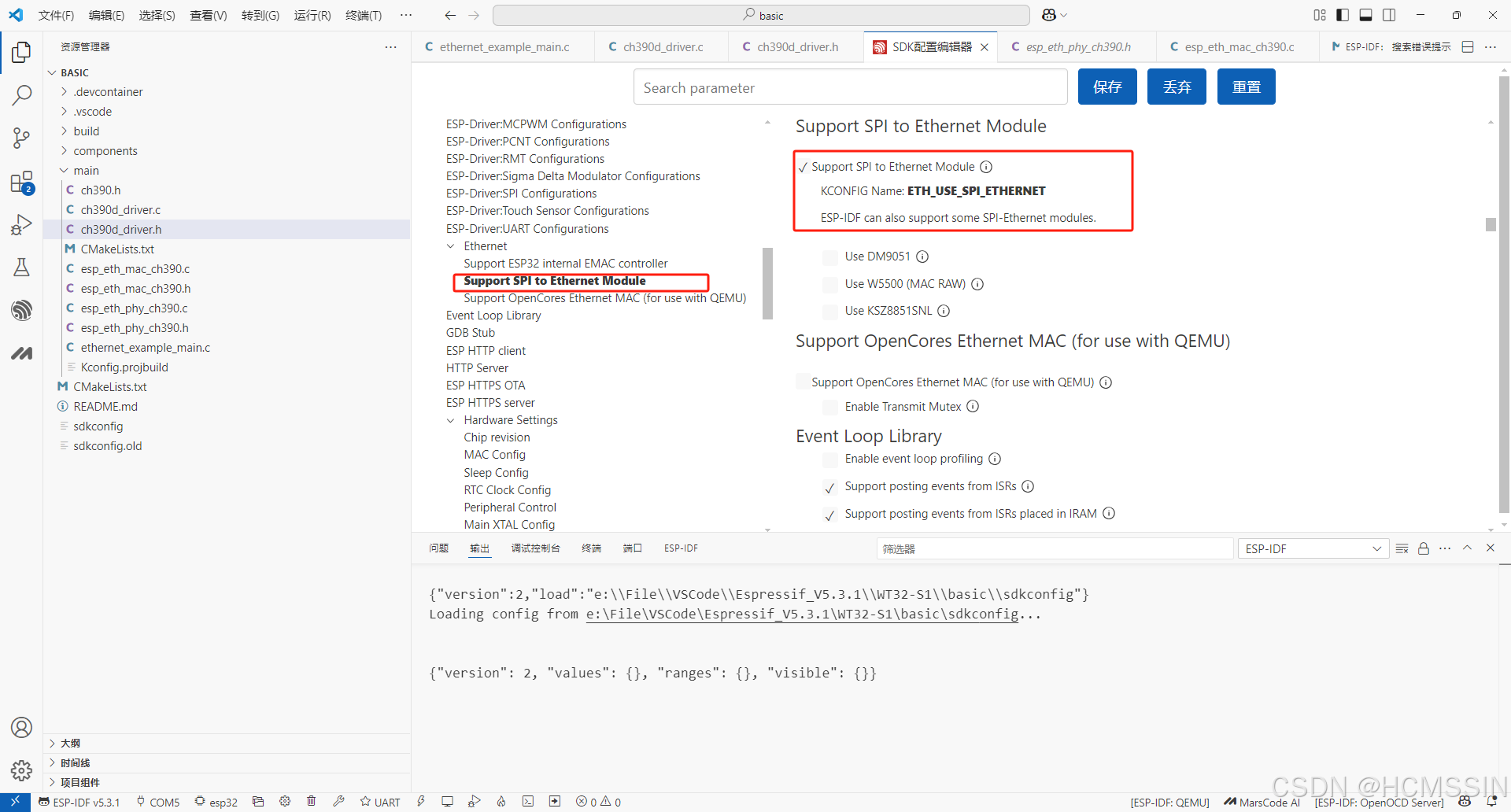Open the MarsCode AI sidebar icon
This screenshot has width=1511, height=812.
pyautogui.click(x=21, y=353)
